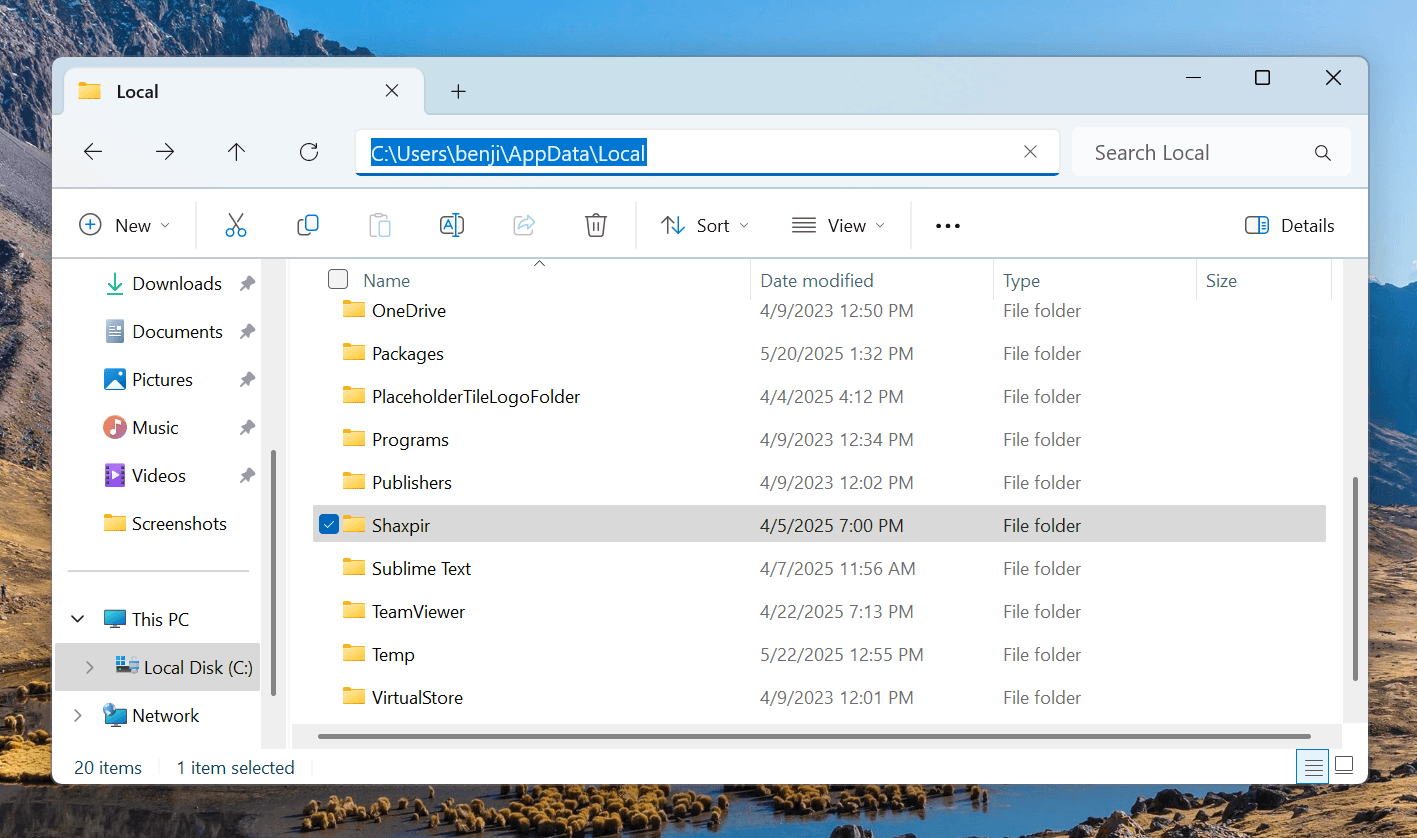Select the Downloads quick access item

click(176, 284)
